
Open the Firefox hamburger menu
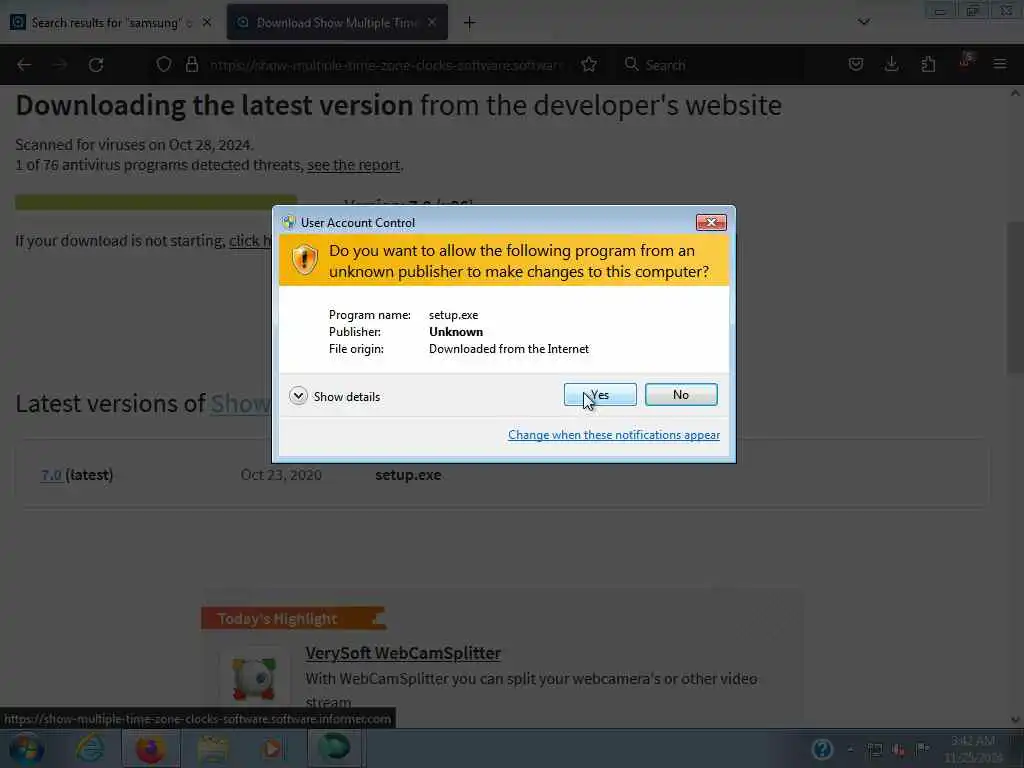(1000, 64)
